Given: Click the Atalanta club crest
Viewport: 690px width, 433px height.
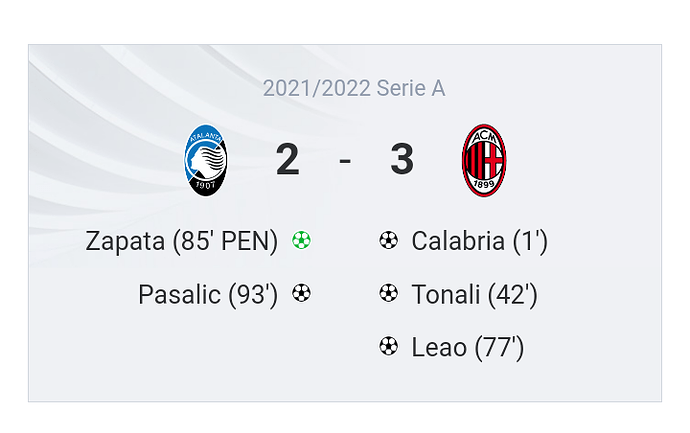Looking at the screenshot, I should (x=206, y=160).
